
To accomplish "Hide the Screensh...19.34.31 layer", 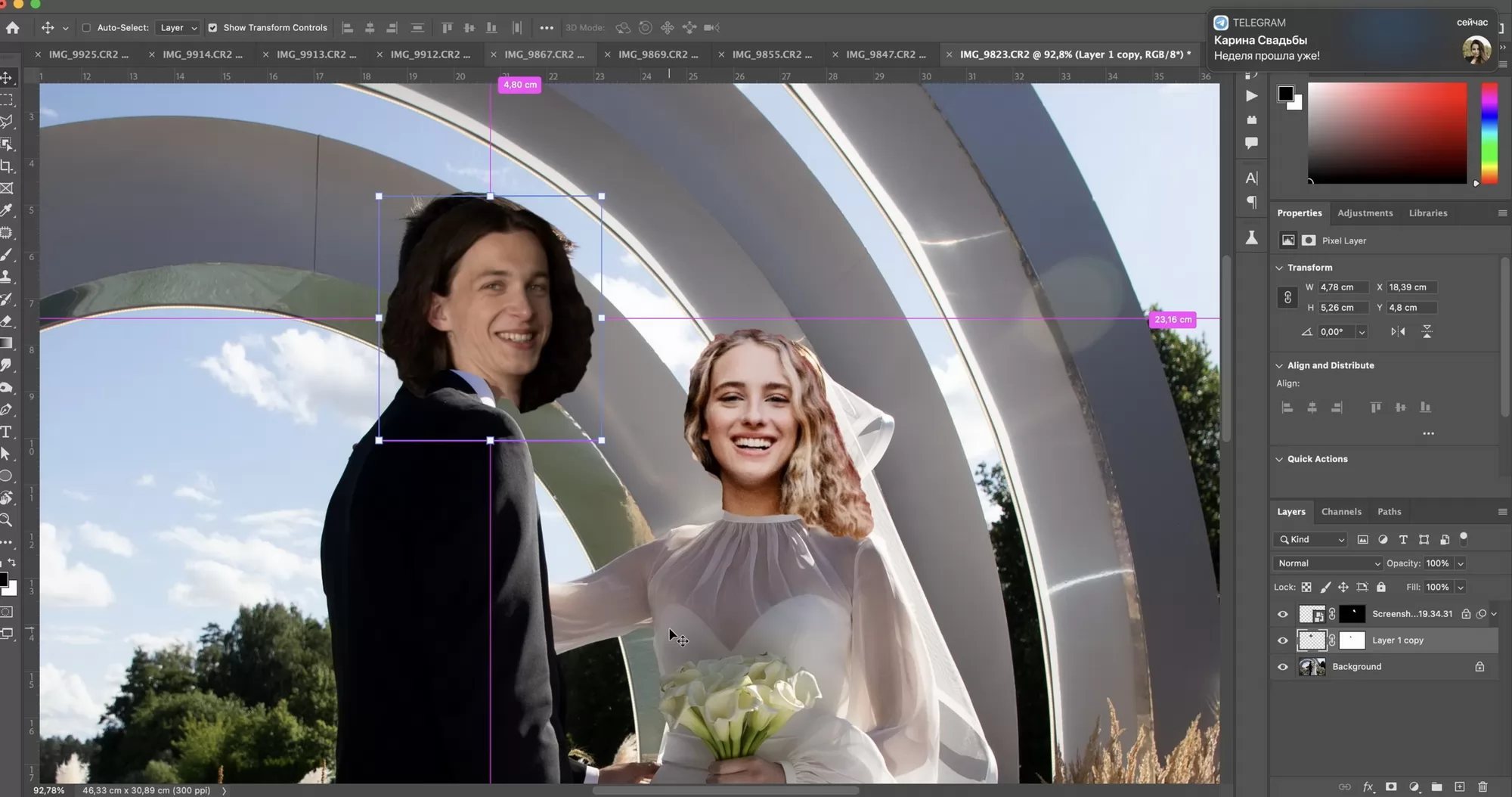I will tap(1283, 614).
